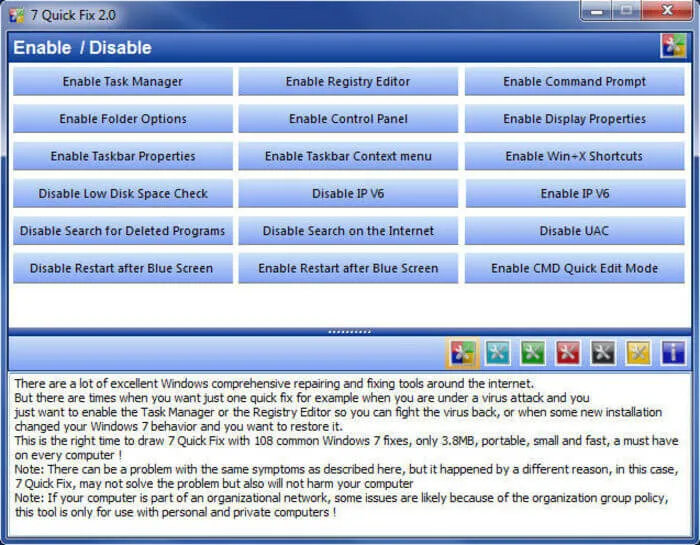Open the red wrench tools category
The height and width of the screenshot is (545, 700).
pos(567,352)
